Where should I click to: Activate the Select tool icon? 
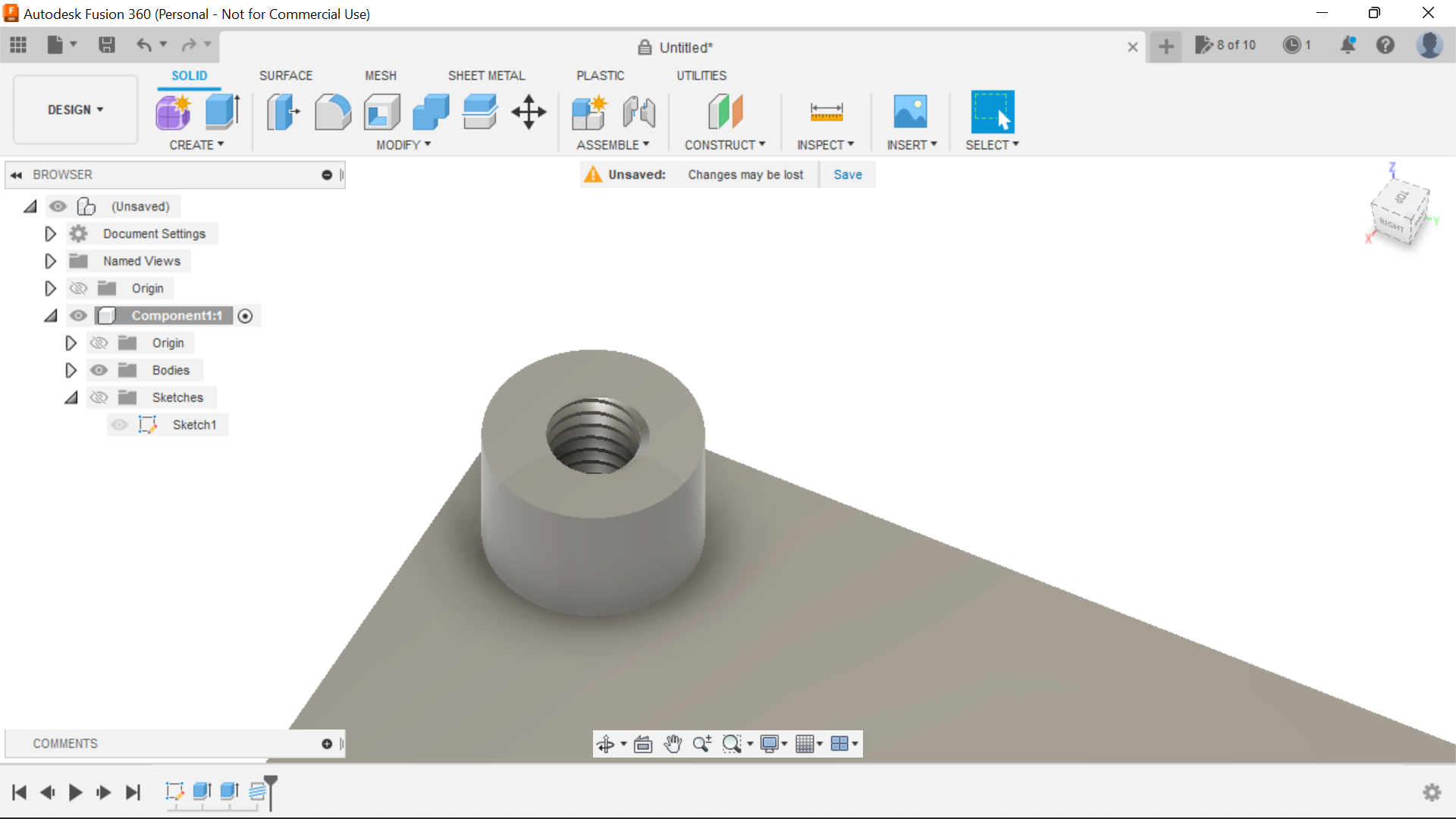click(x=992, y=112)
